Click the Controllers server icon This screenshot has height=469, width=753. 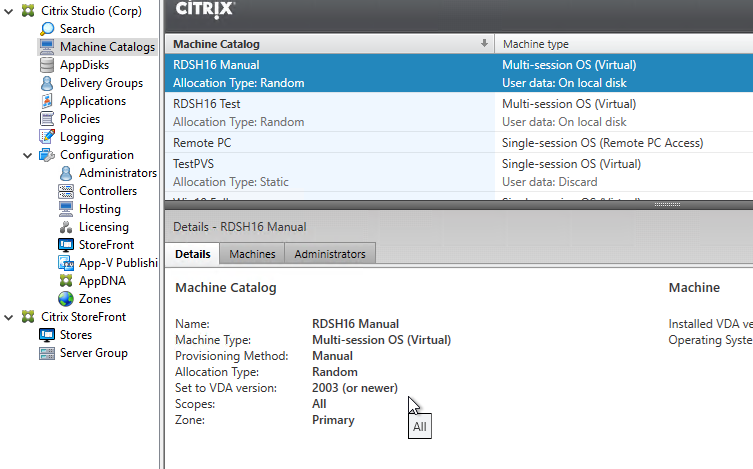tap(66, 191)
